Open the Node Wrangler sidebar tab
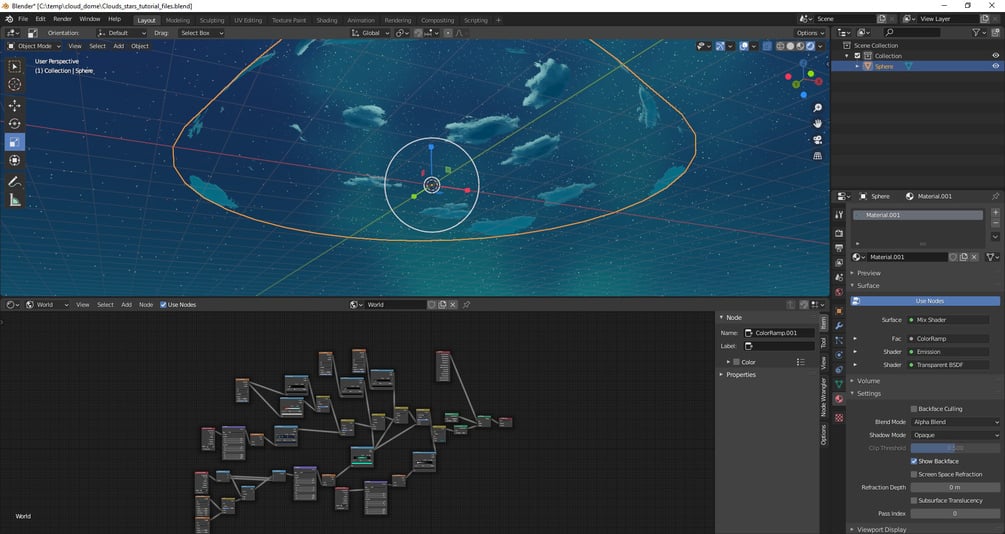The image size is (1005, 534). (x=824, y=397)
